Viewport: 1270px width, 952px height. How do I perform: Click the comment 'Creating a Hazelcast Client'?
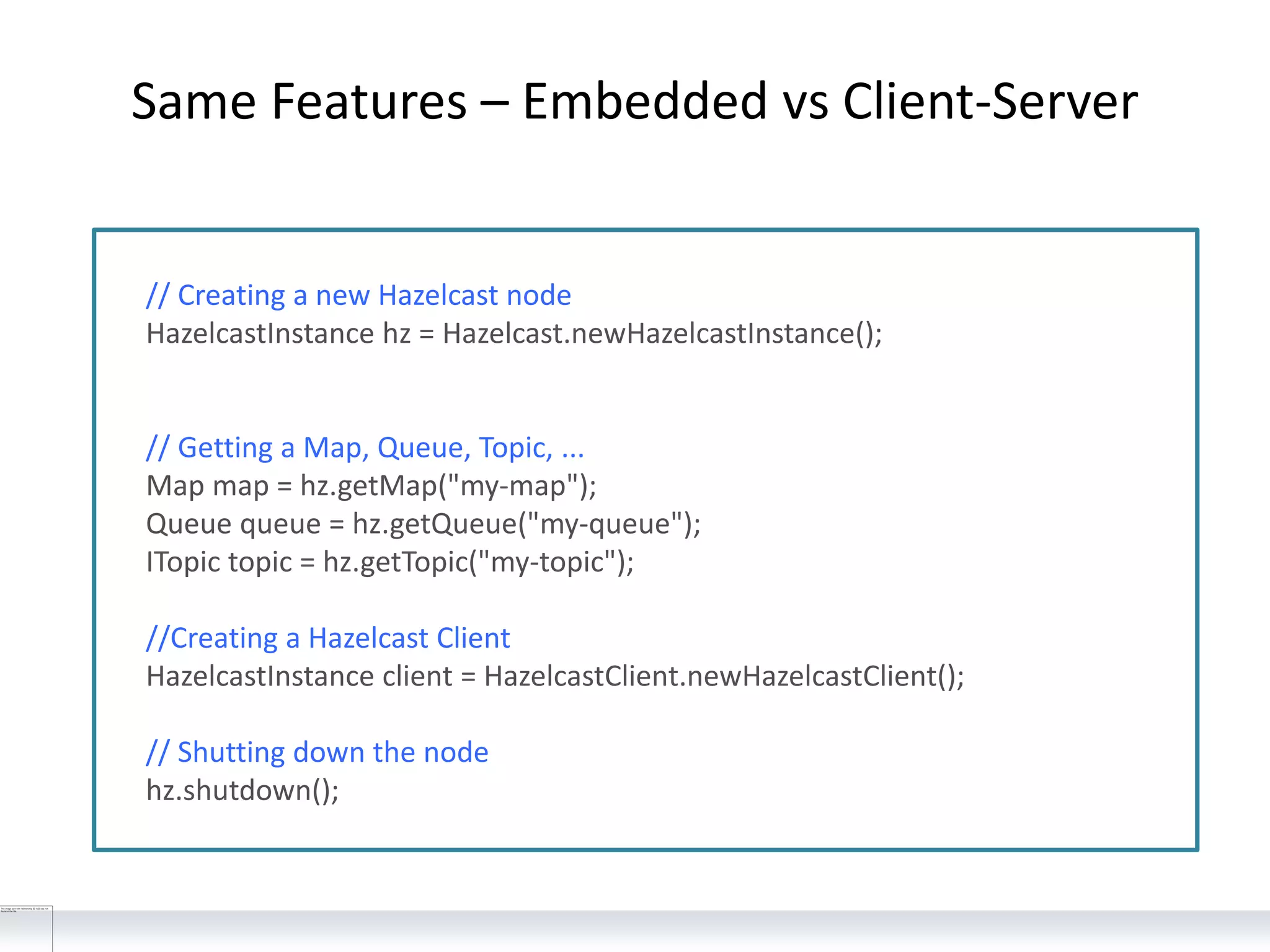point(327,638)
